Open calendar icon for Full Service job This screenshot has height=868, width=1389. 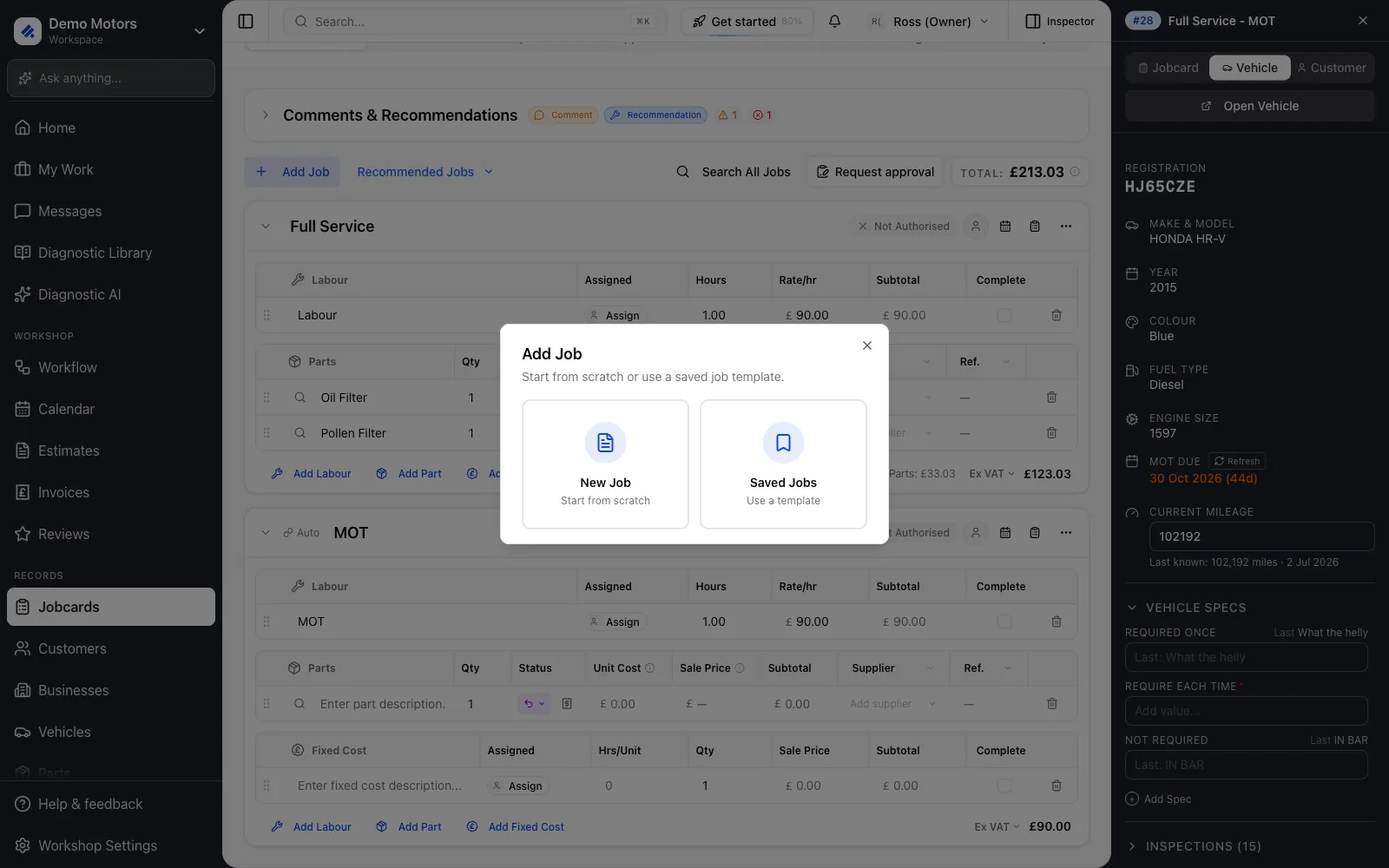[x=1005, y=227]
